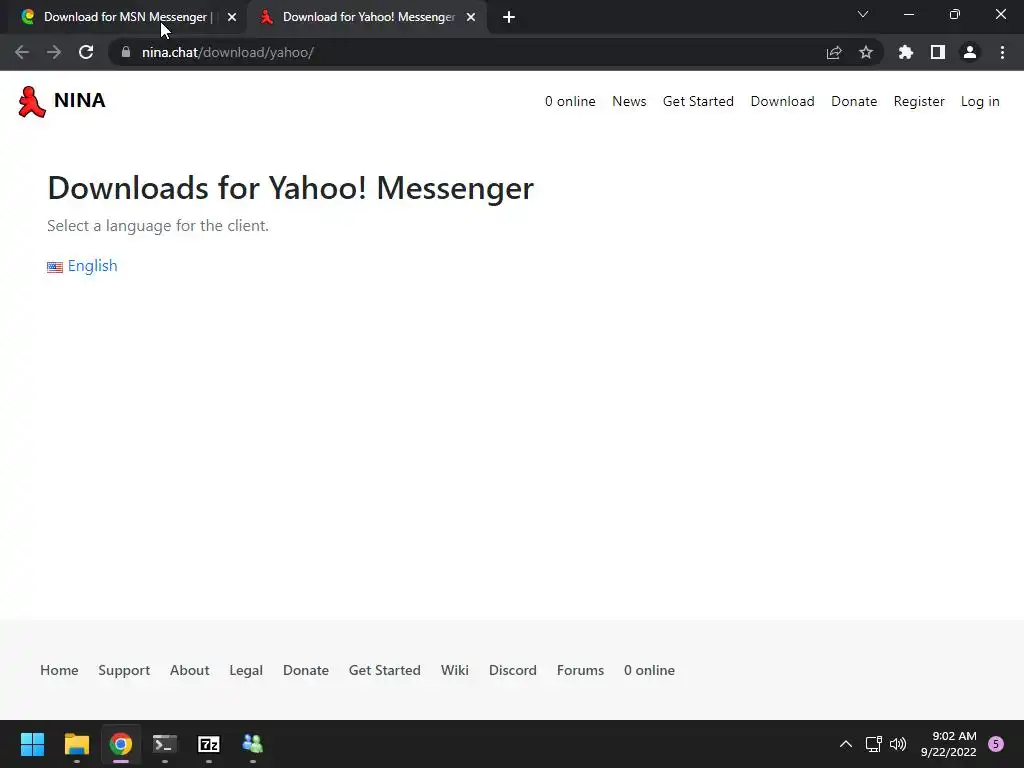Bookmark this page with the star icon
This screenshot has height=768, width=1024.
coord(866,52)
